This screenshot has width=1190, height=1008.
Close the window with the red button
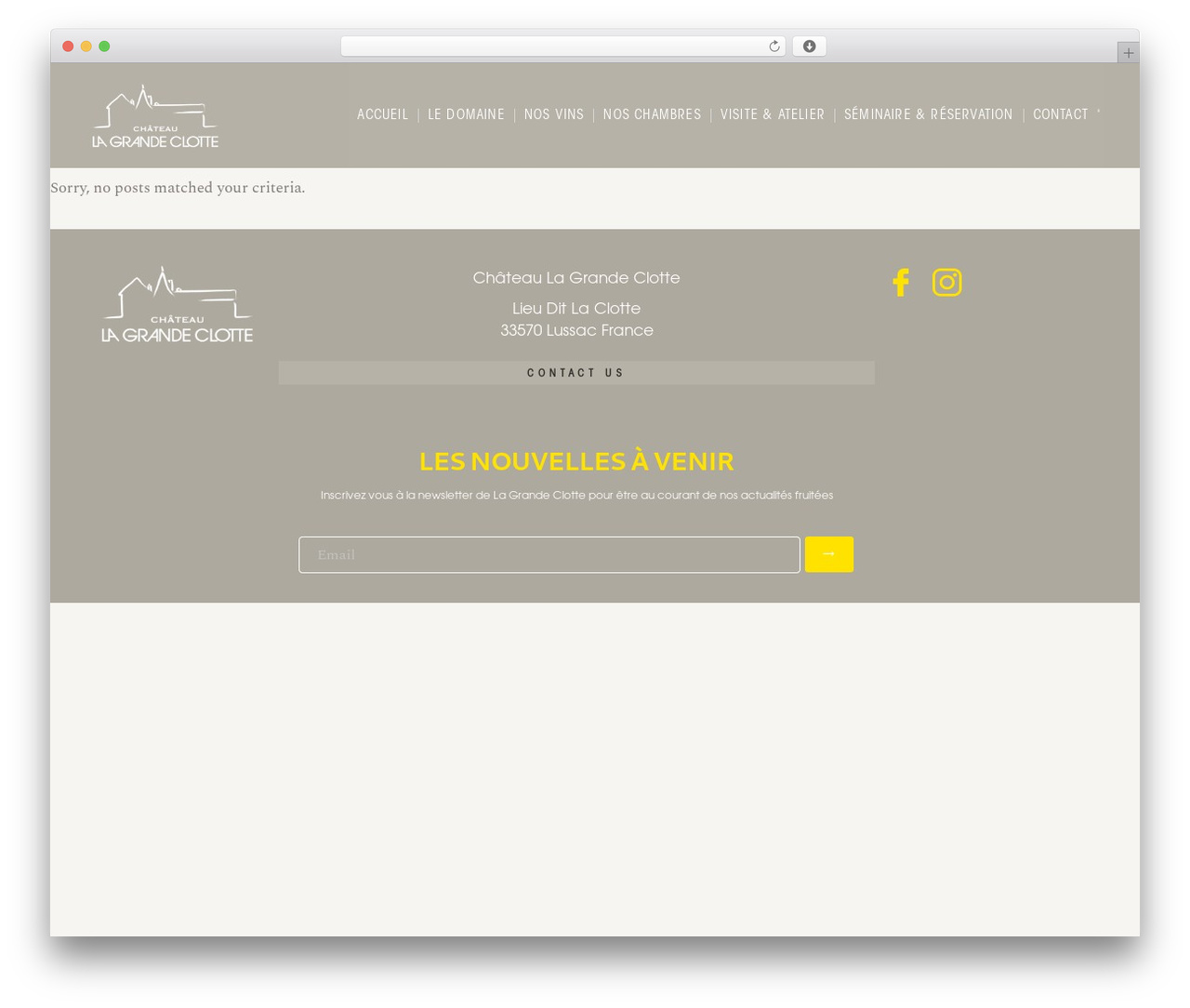pos(68,46)
